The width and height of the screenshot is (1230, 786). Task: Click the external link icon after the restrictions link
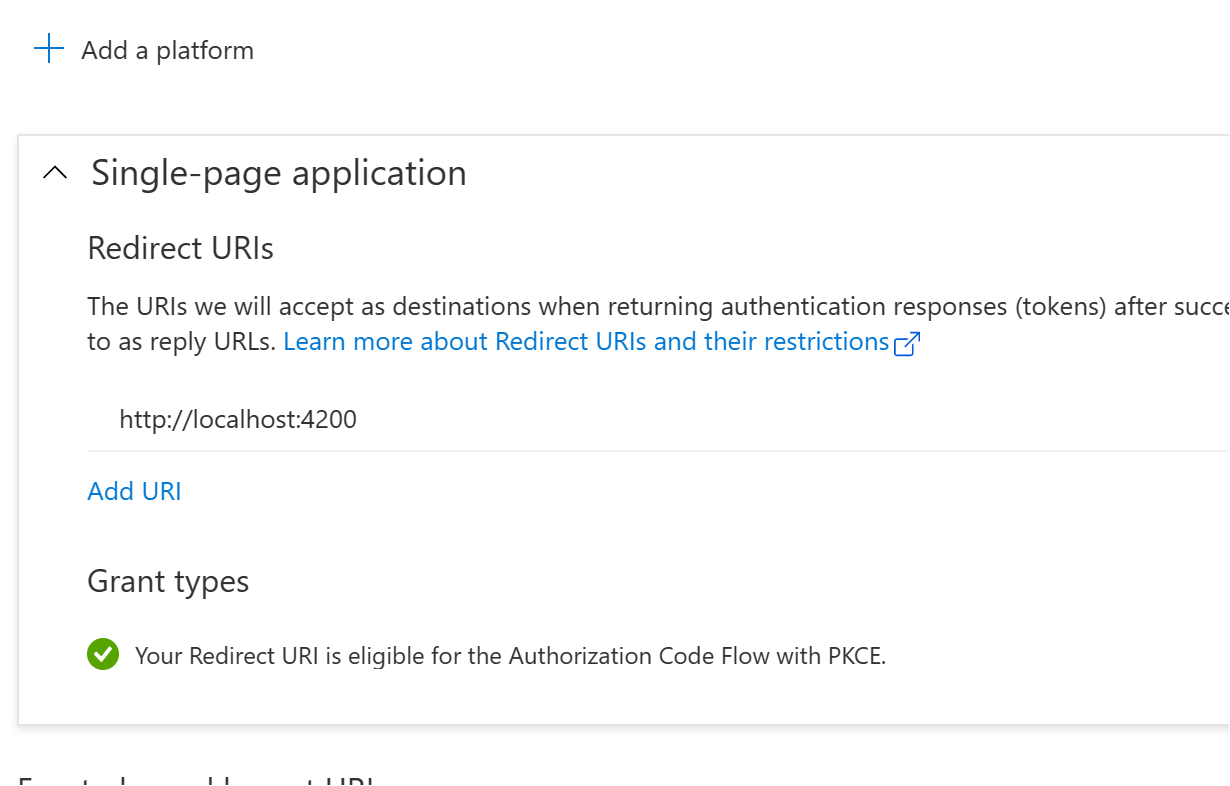(908, 343)
